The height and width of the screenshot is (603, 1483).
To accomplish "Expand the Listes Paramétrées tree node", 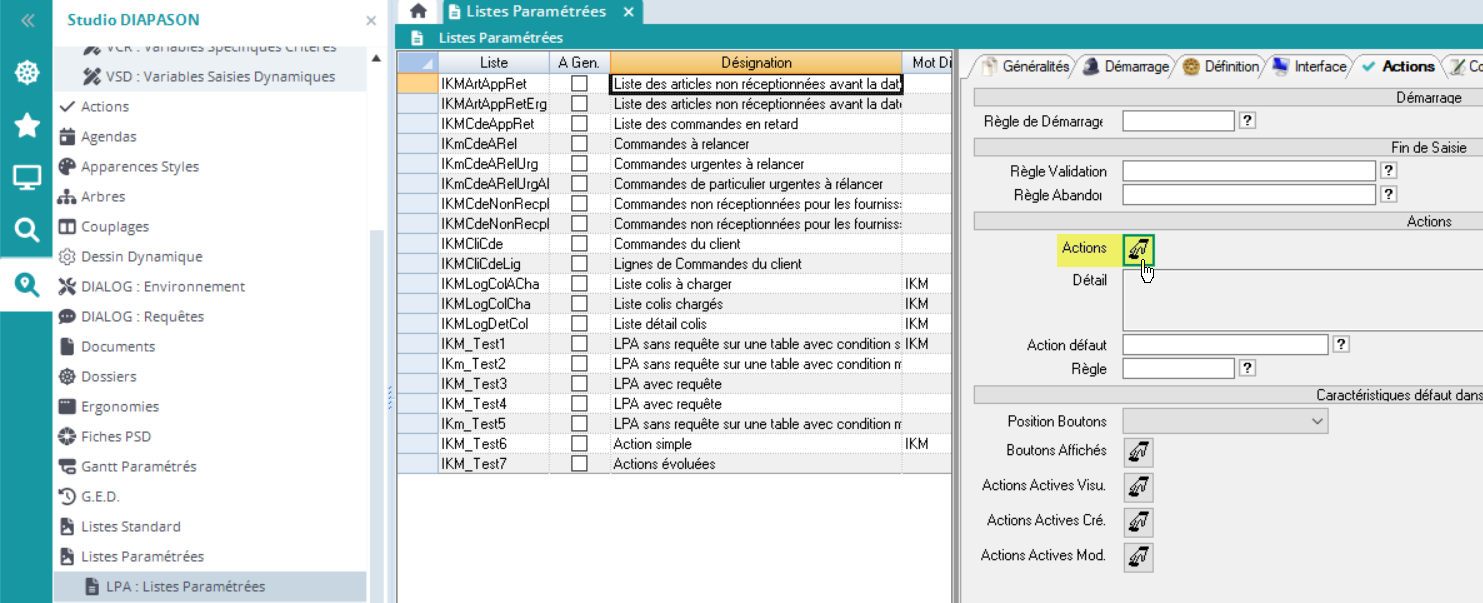I will (142, 556).
